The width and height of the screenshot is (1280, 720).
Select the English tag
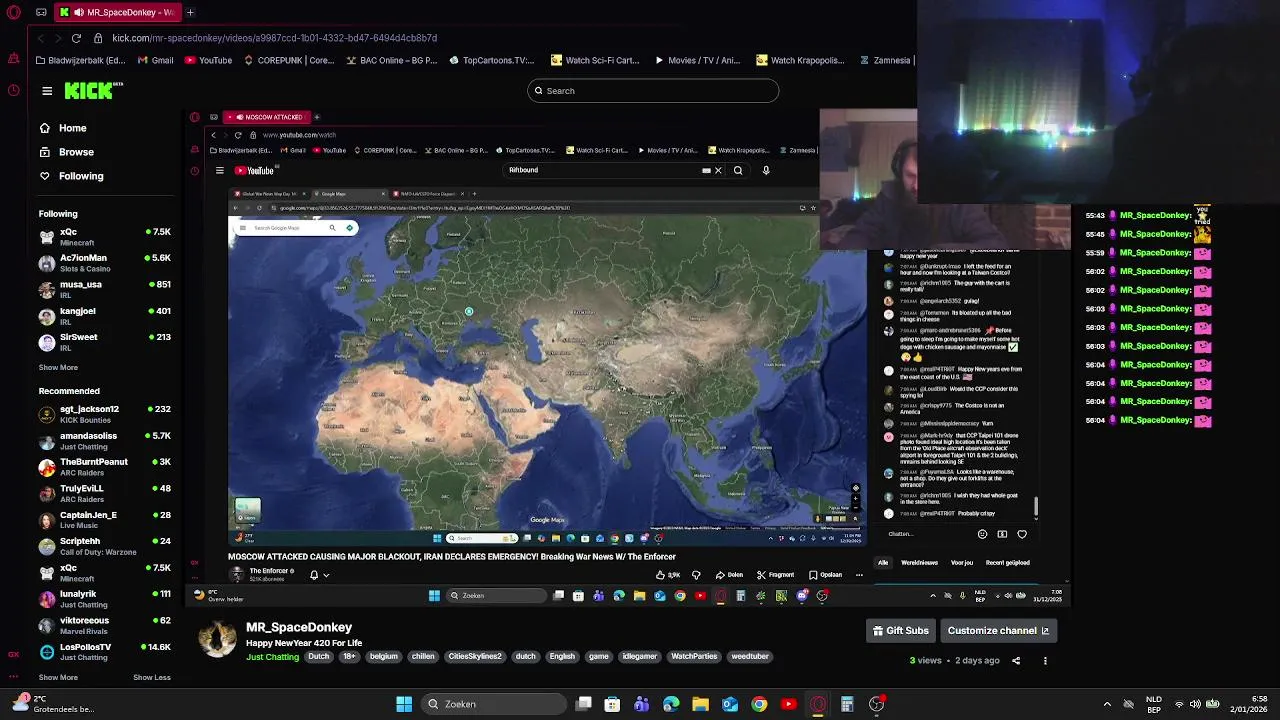[562, 657]
